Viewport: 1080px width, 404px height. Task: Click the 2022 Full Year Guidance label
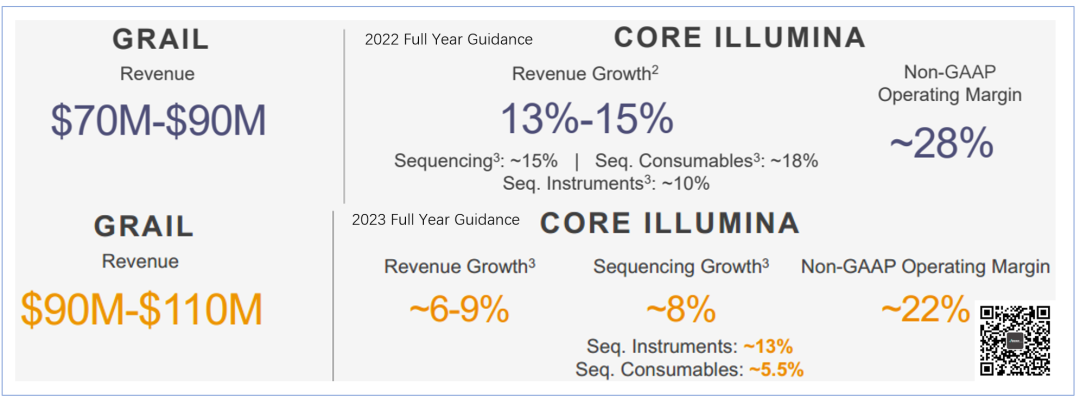tap(448, 40)
